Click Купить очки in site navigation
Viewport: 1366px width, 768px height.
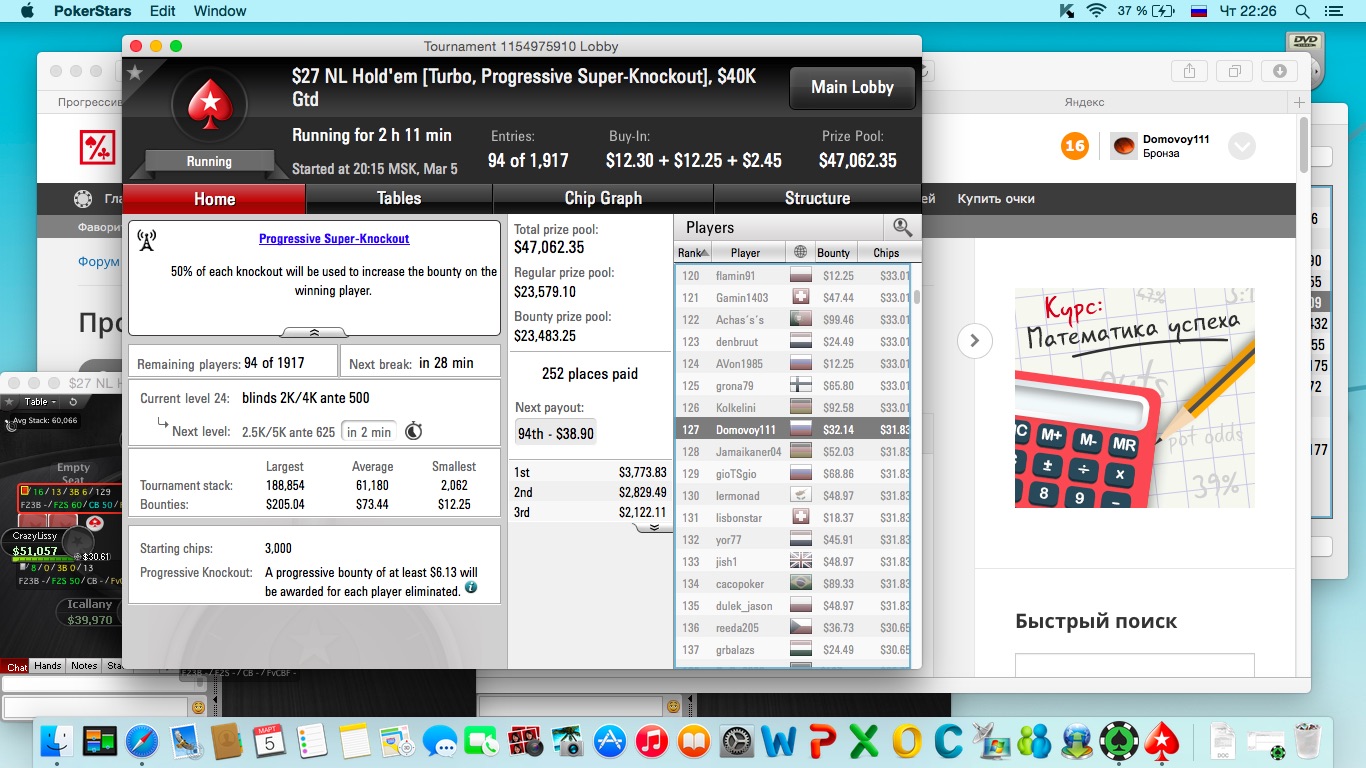click(996, 198)
